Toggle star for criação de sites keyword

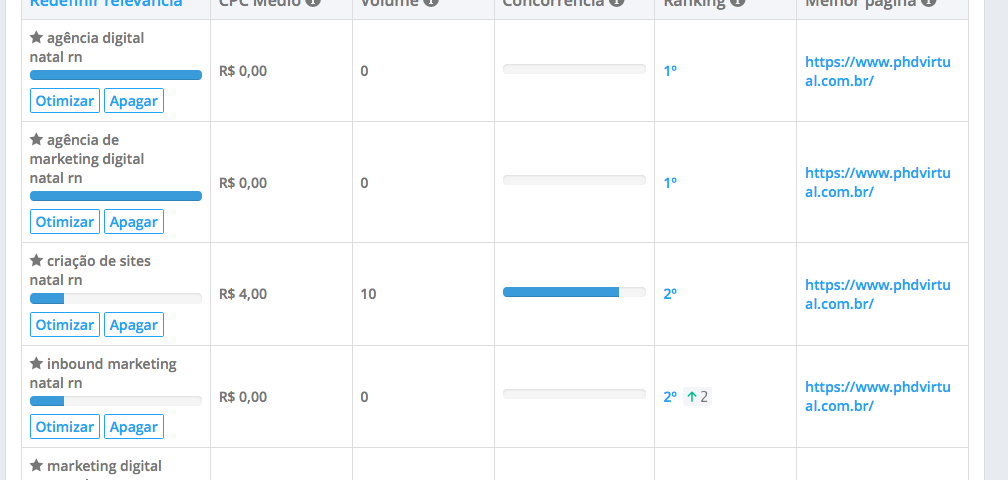pyautogui.click(x=36, y=261)
